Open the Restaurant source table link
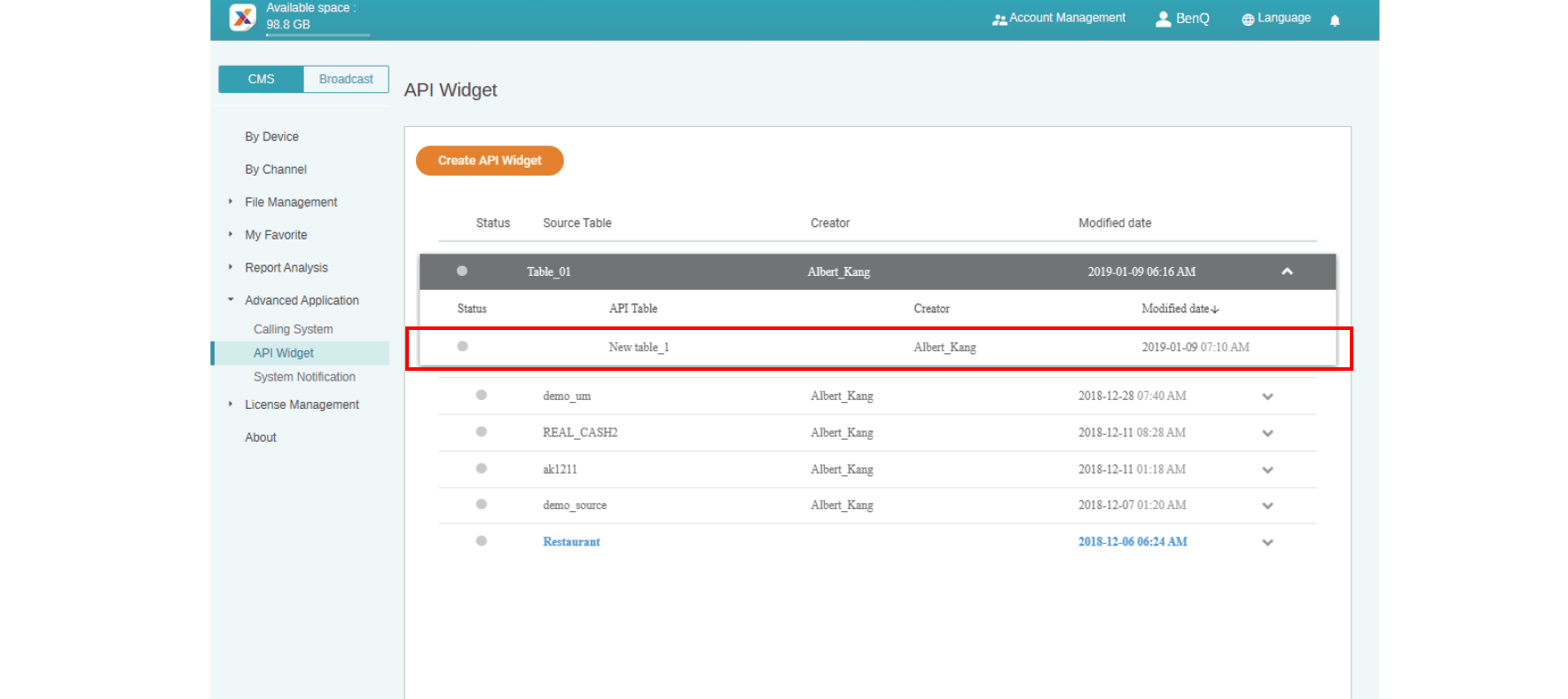The image size is (1568, 699). [571, 542]
